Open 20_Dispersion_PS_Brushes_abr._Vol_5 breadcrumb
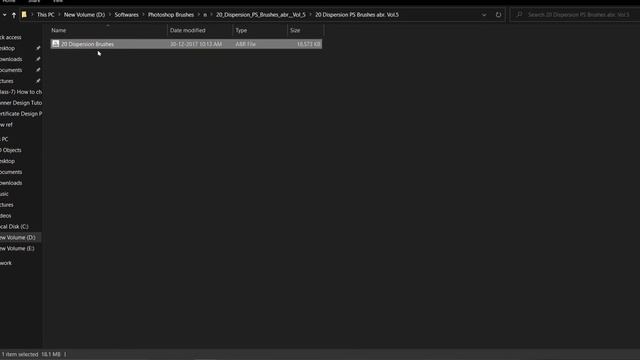The image size is (640, 360). pyautogui.click(x=260, y=15)
